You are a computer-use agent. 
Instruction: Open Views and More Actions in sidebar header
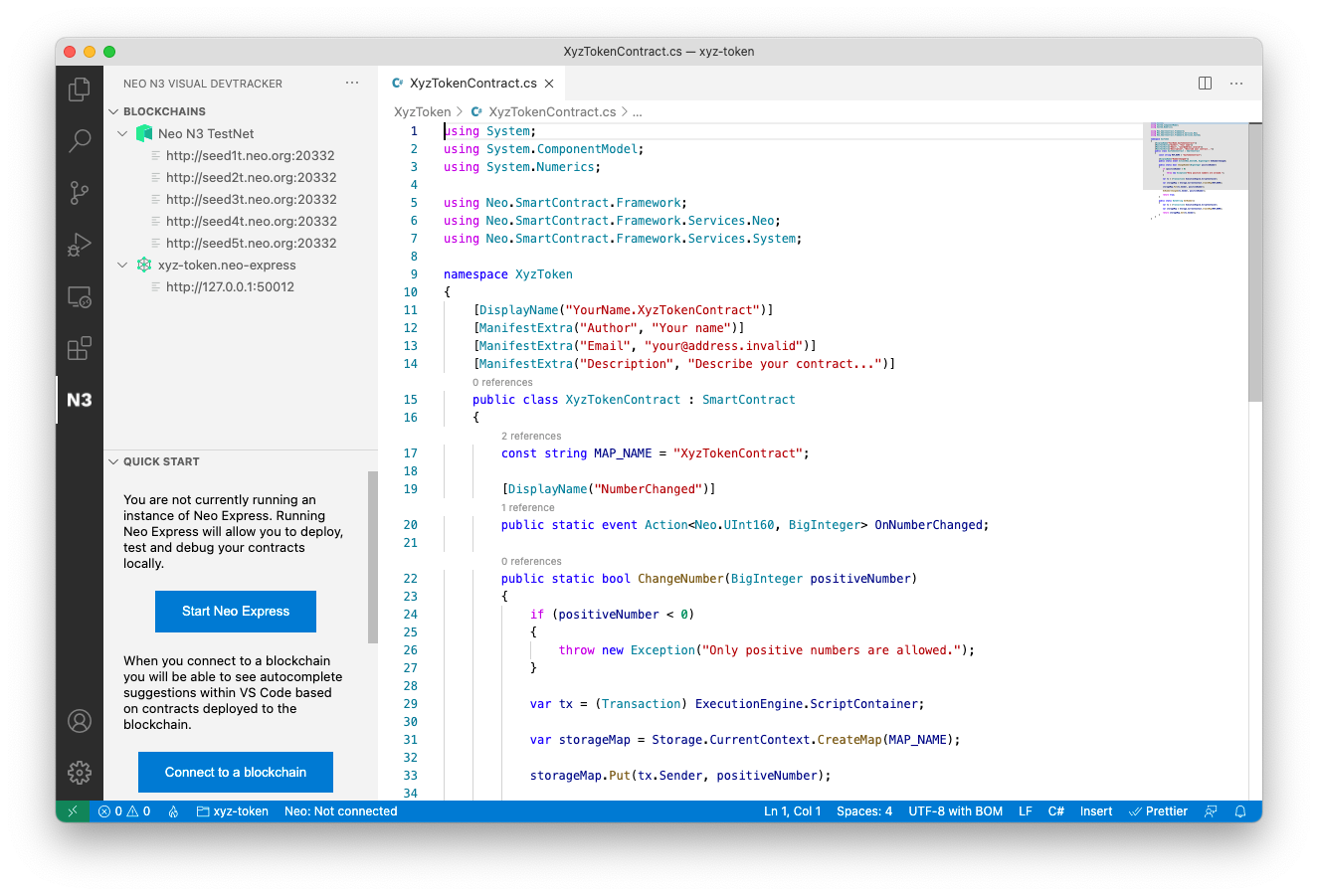(352, 84)
